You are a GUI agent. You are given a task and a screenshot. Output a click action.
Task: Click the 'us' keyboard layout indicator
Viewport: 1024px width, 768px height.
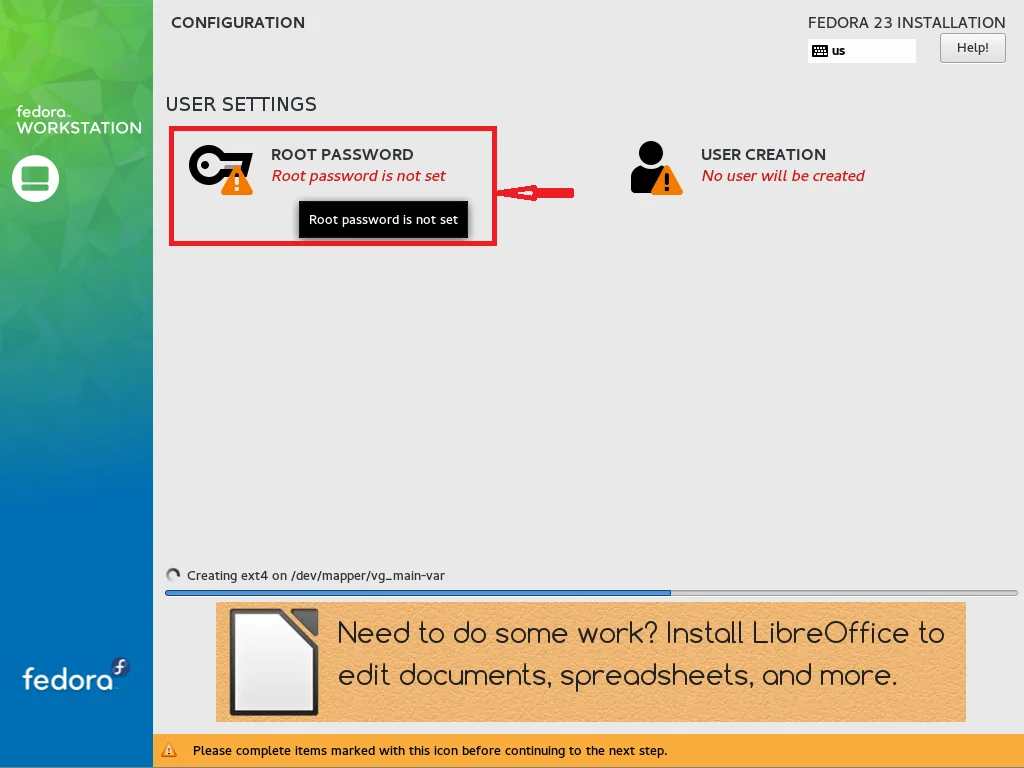pyautogui.click(x=861, y=51)
